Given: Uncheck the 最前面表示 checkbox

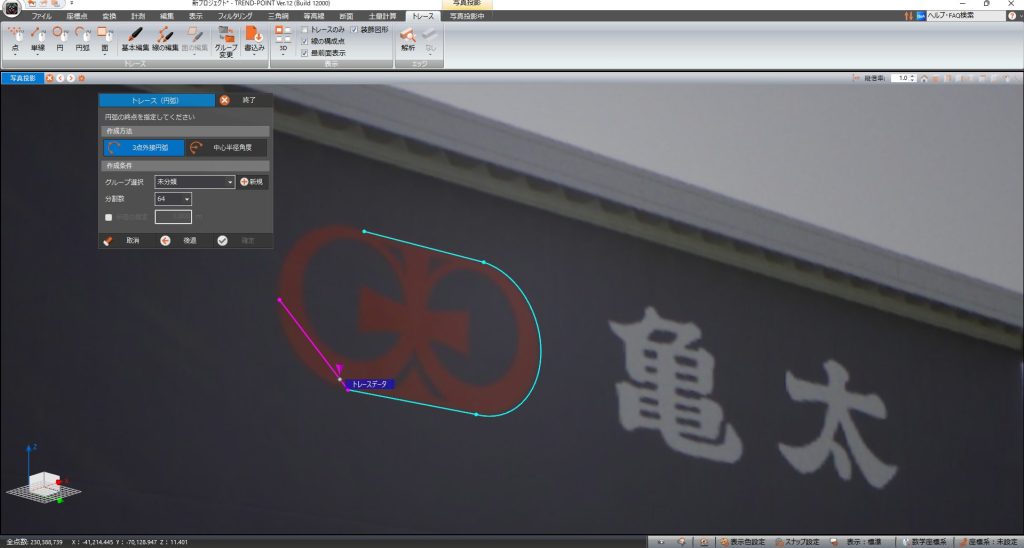Looking at the screenshot, I should click(x=305, y=52).
